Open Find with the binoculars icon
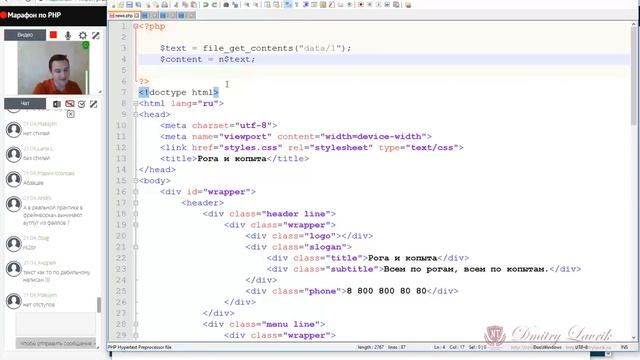Viewport: 640px width, 360px height. click(226, 4)
